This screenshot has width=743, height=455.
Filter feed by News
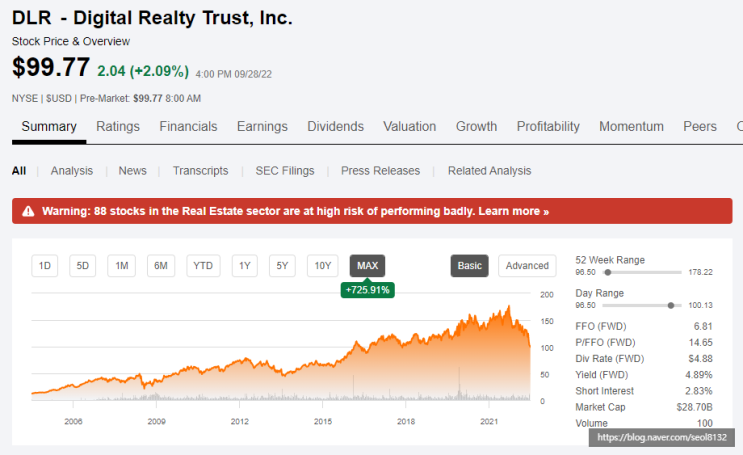point(133,171)
